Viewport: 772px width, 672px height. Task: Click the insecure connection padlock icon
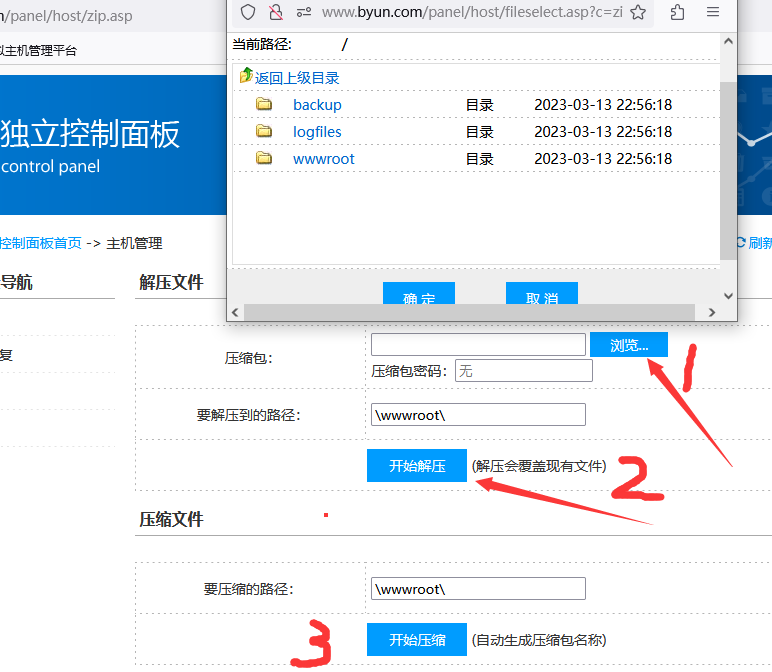tap(276, 12)
